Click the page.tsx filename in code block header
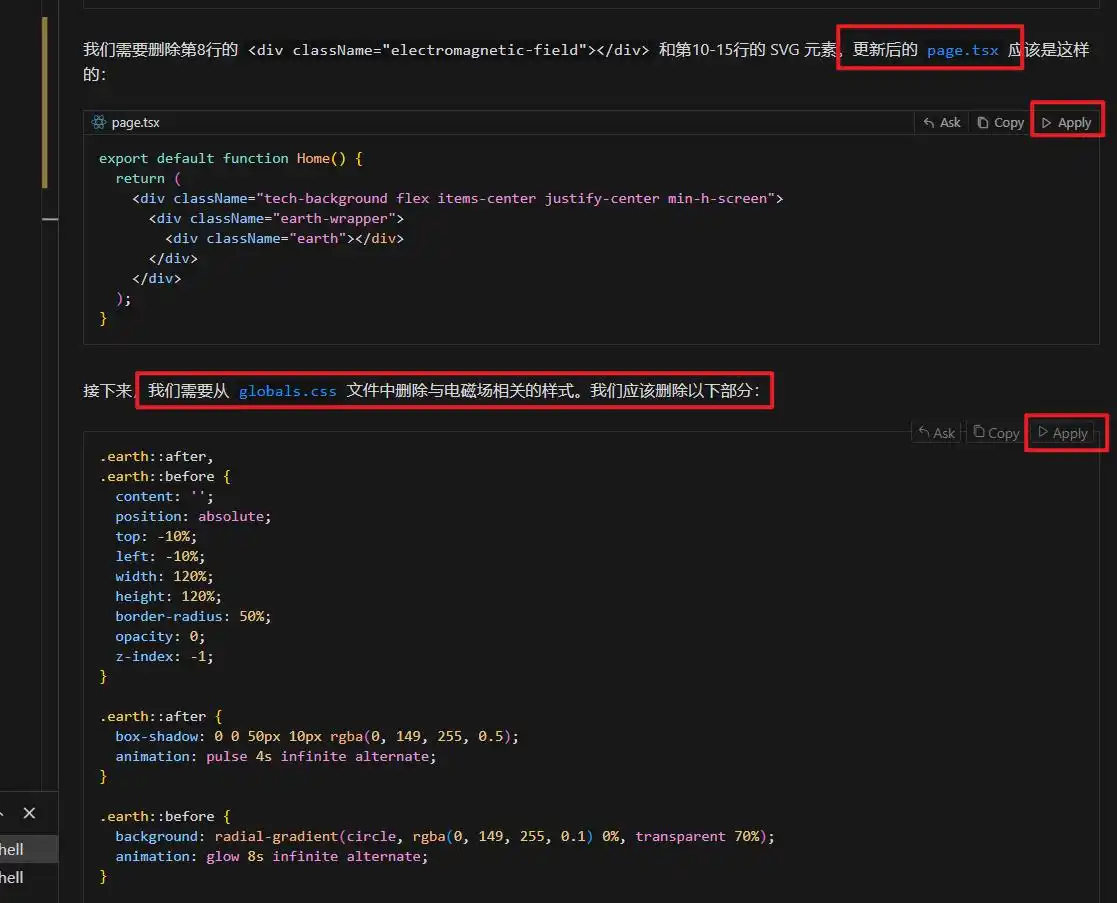The height and width of the screenshot is (903, 1117). point(135,122)
